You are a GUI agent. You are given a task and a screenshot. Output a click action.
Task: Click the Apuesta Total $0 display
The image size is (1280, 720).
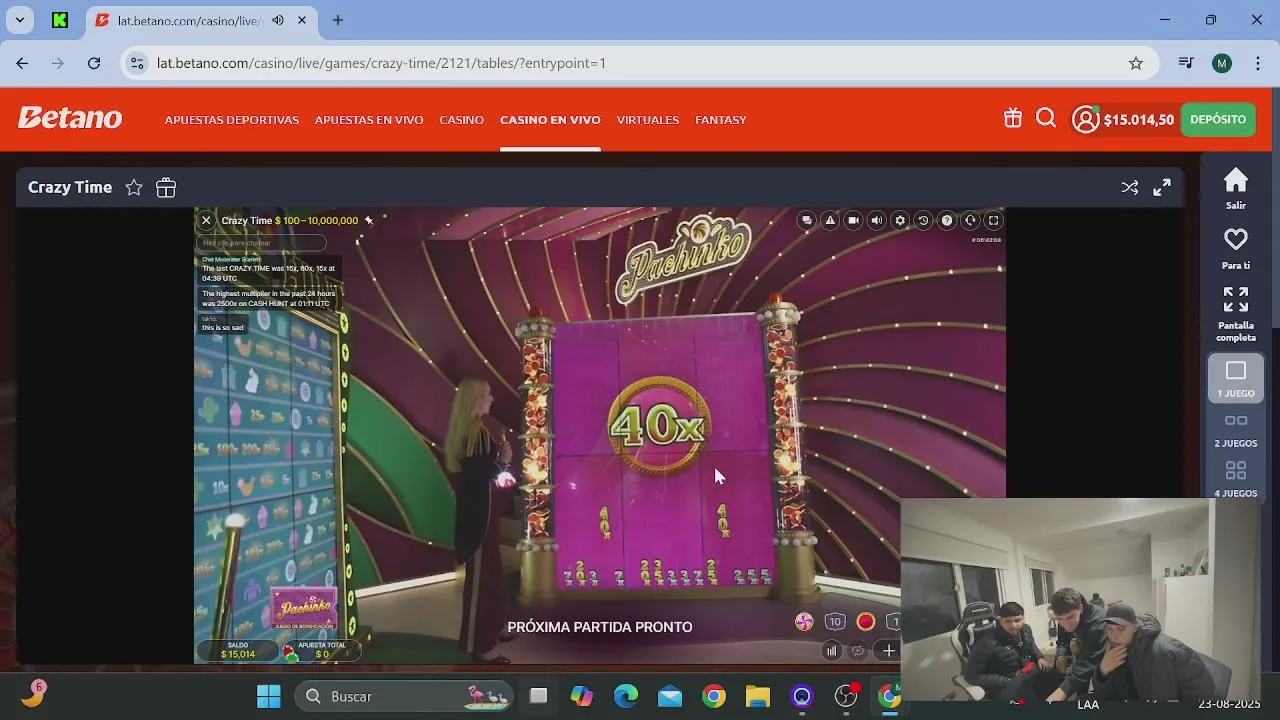point(322,650)
